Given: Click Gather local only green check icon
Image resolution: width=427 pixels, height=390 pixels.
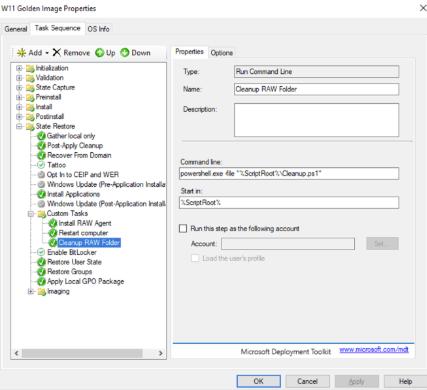Looking at the screenshot, I should coord(41,136).
